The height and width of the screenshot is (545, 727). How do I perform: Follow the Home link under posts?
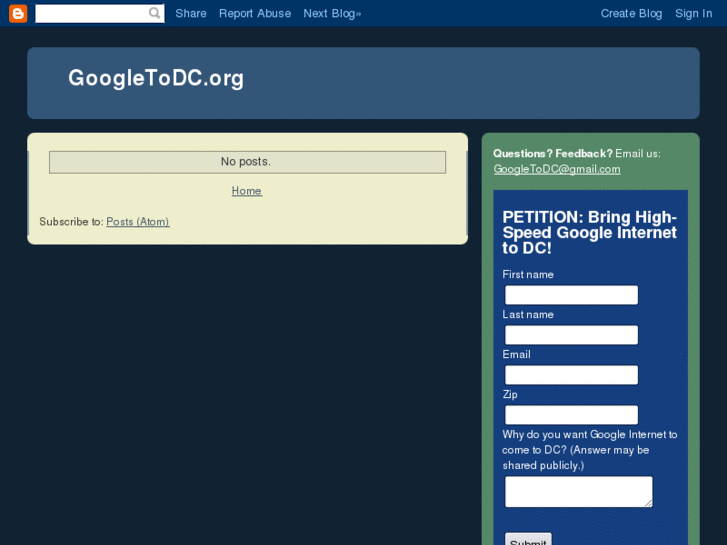point(247,191)
